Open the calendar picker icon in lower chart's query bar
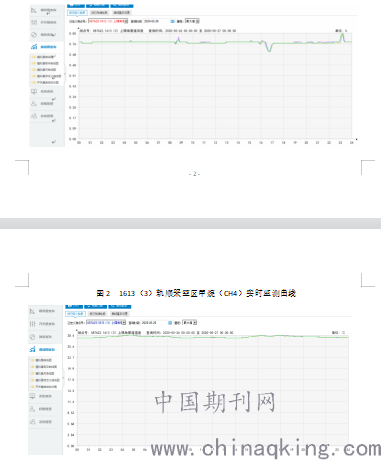 point(170,323)
